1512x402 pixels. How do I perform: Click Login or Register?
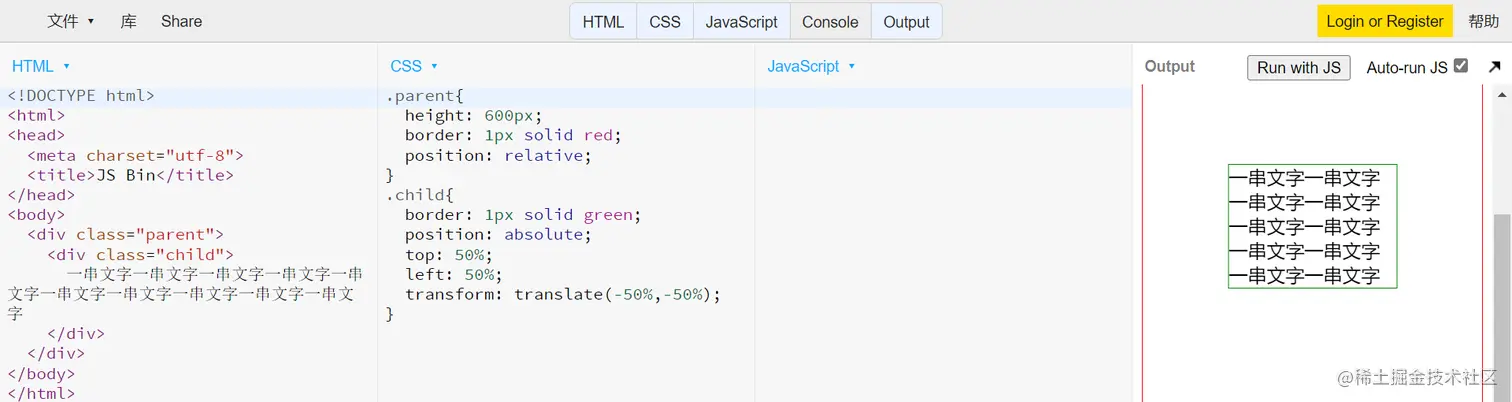point(1384,21)
